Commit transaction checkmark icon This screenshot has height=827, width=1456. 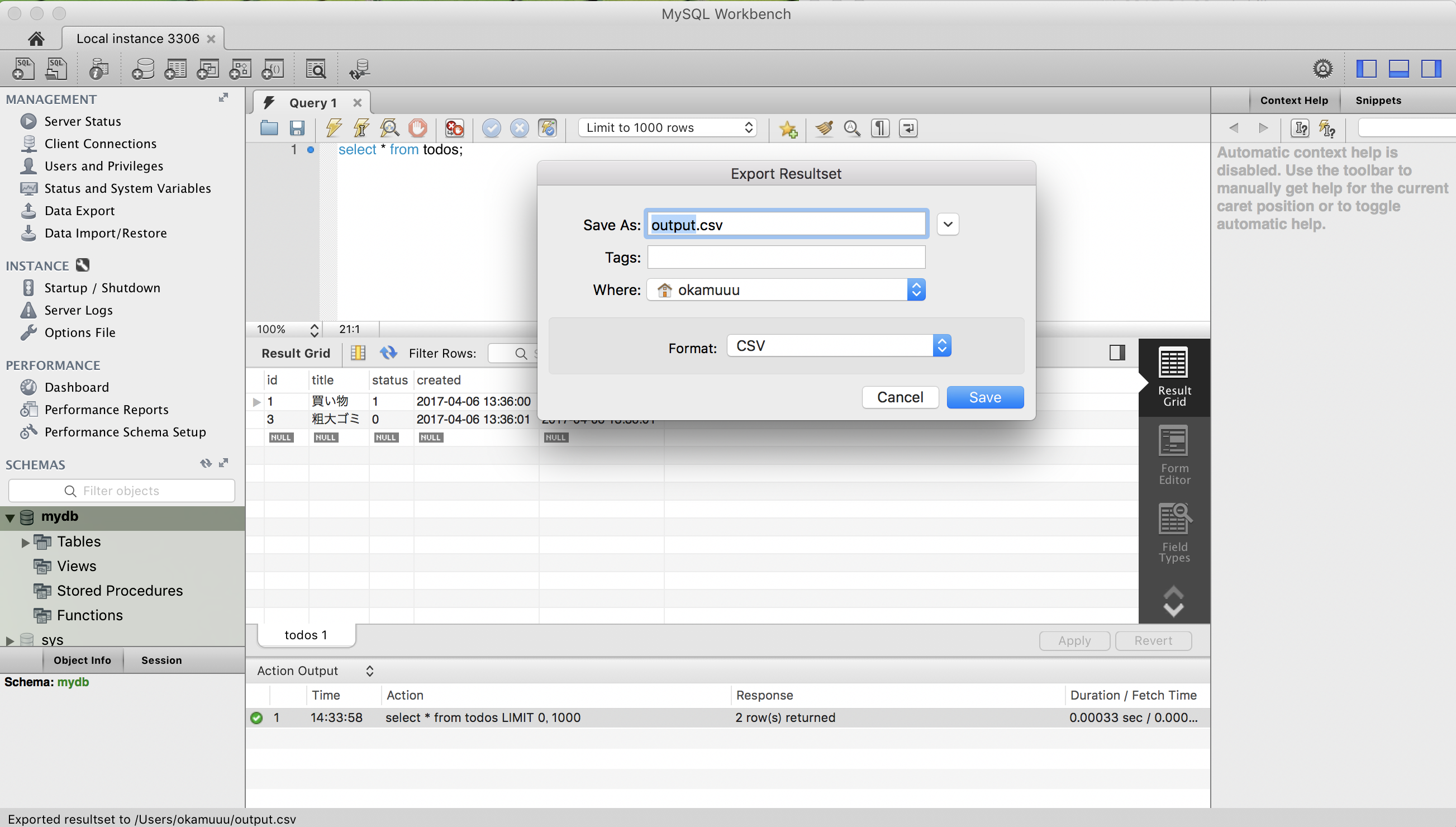click(491, 128)
